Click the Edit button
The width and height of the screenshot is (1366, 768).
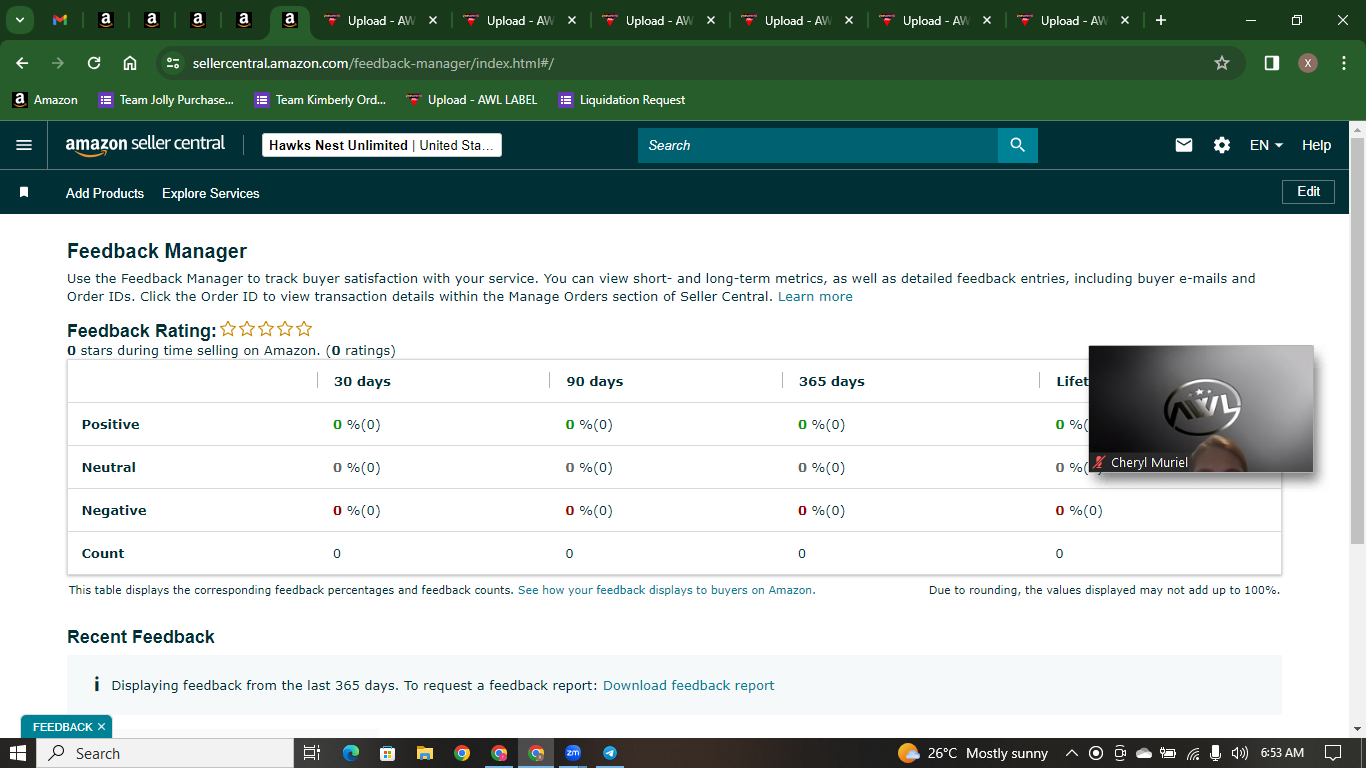1308,191
